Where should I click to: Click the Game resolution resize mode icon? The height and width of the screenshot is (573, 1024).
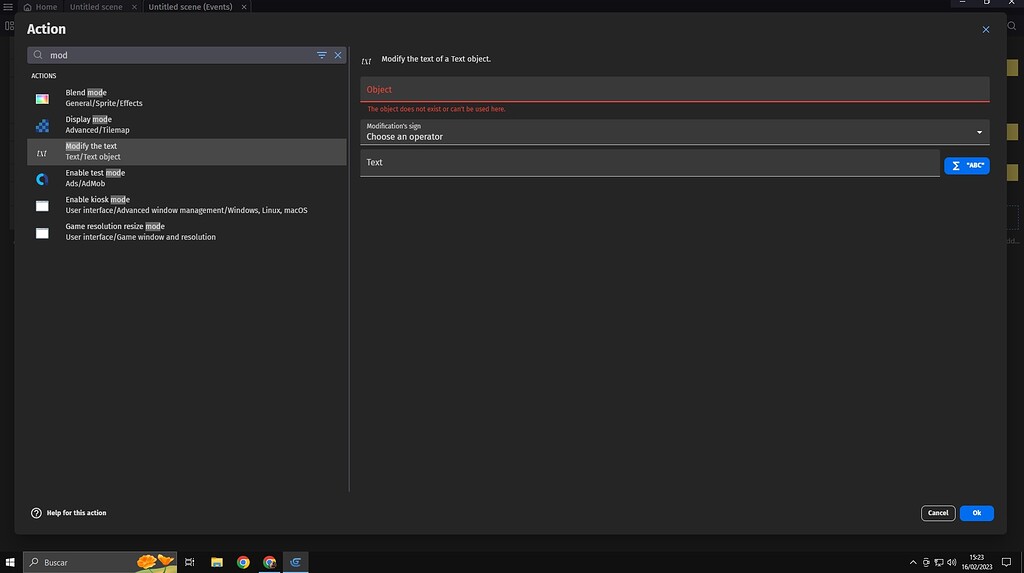42,233
